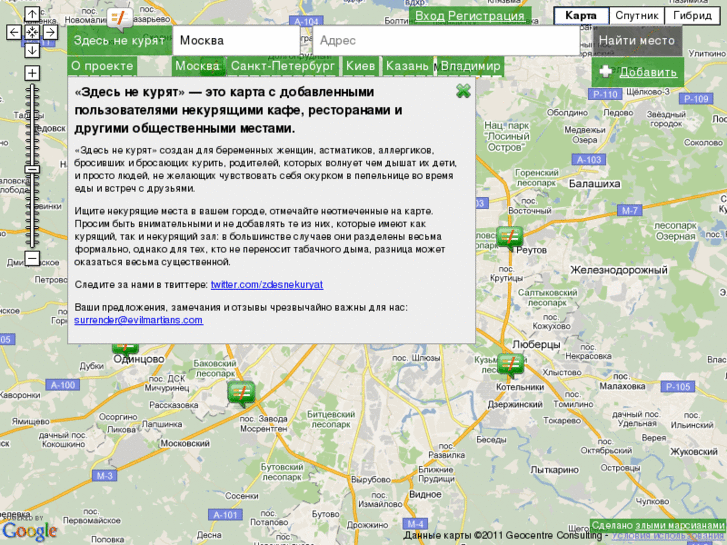Switch the map to Гибрид view
The image size is (727, 545).
tap(692, 15)
